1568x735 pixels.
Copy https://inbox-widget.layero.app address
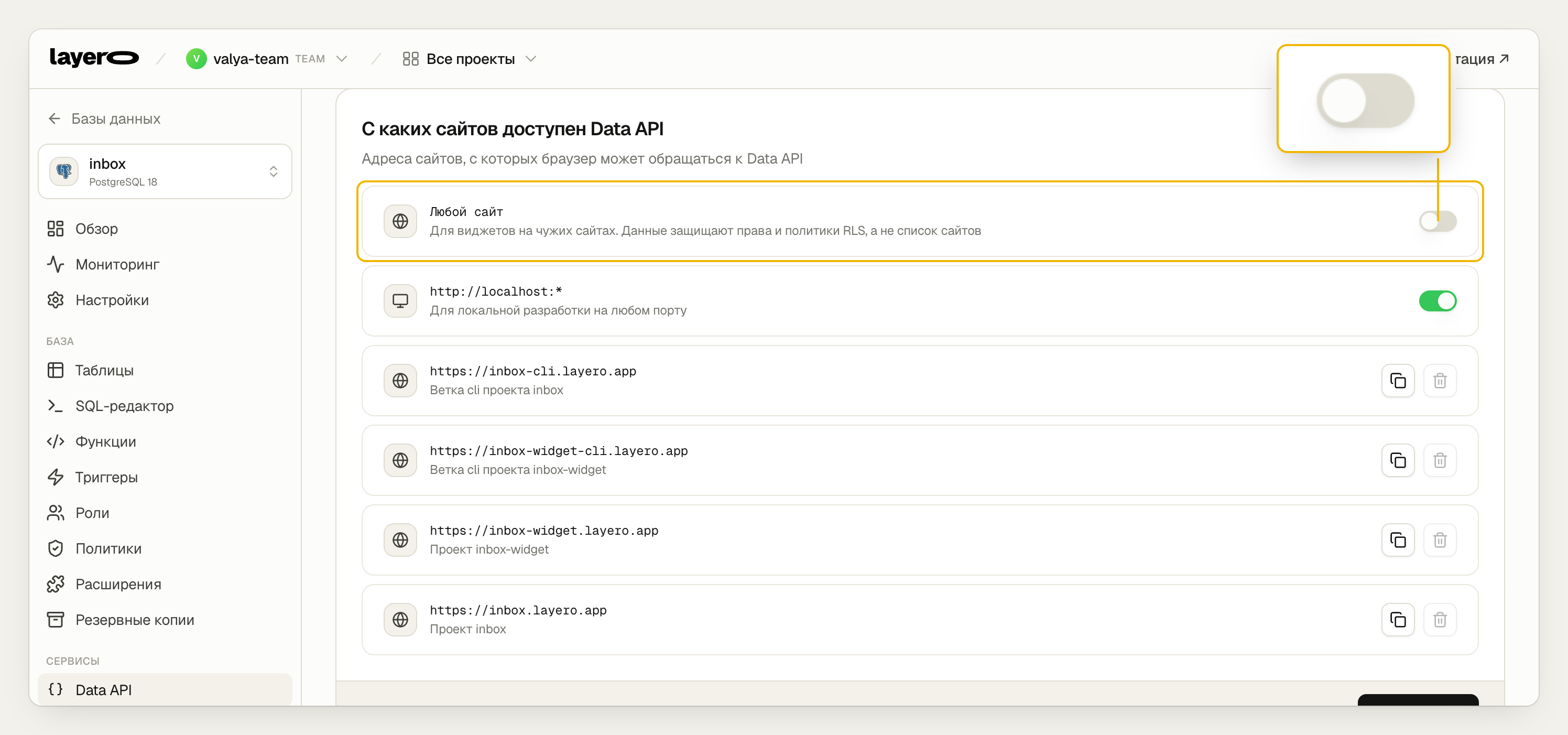tap(1398, 540)
